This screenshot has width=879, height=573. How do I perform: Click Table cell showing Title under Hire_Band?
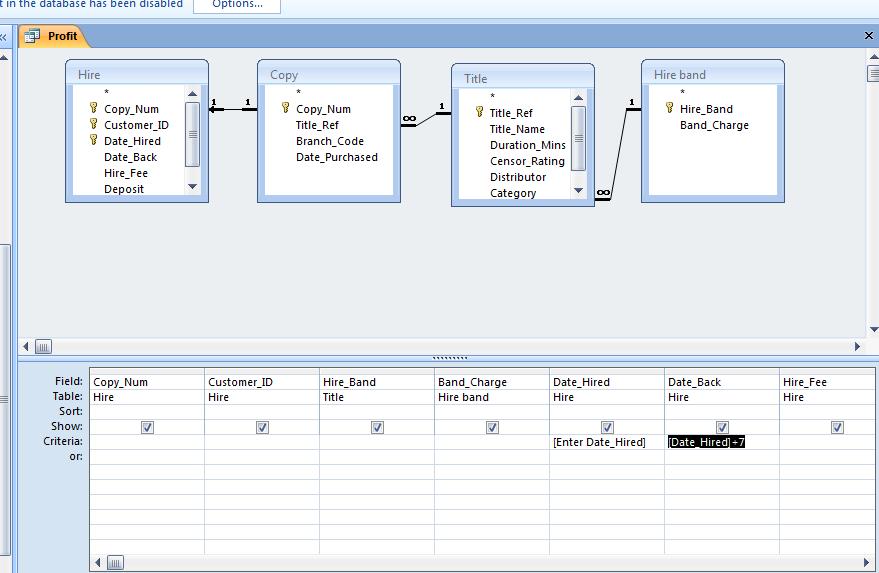[377, 397]
